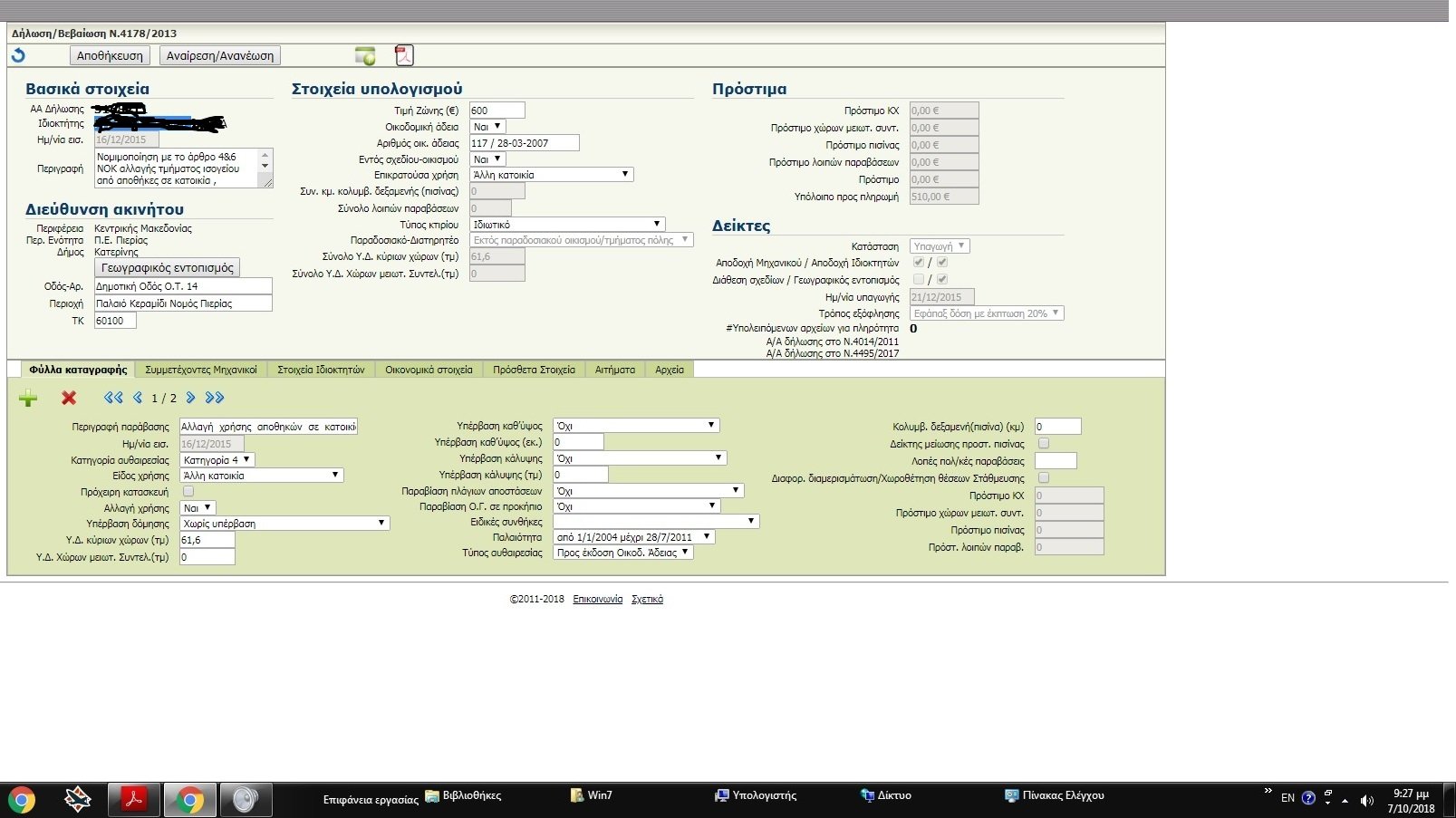The image size is (1456, 818).
Task: Click the Τιμή Ζώνης input field
Action: pyautogui.click(x=497, y=111)
